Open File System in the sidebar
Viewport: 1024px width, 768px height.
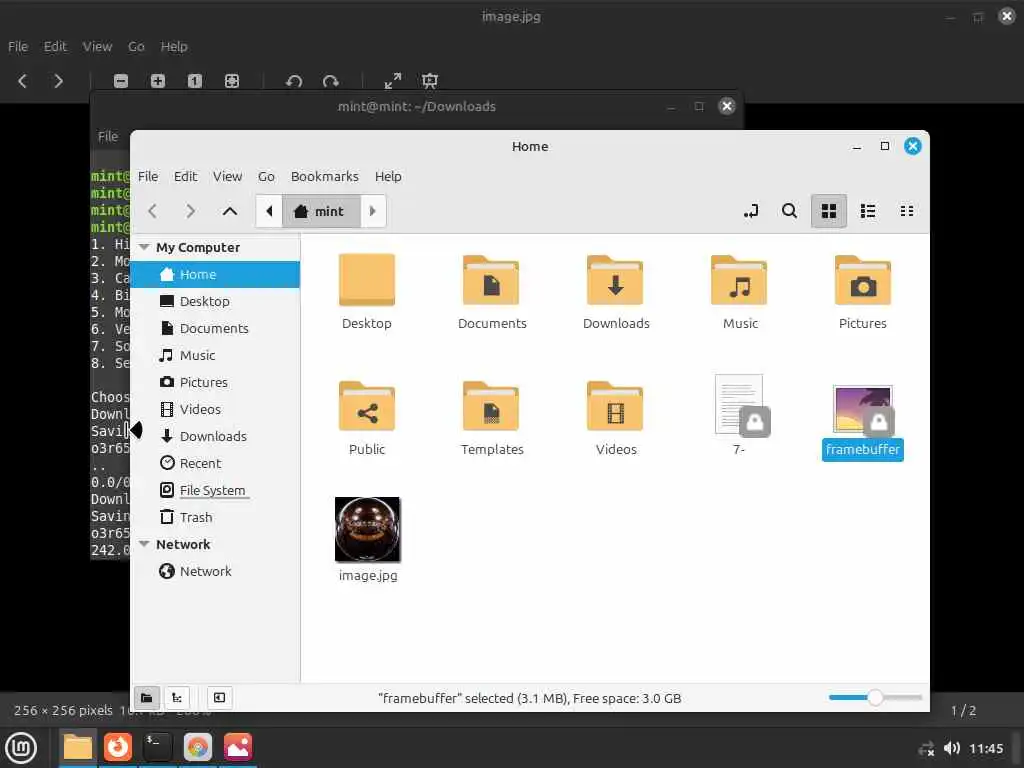216,490
